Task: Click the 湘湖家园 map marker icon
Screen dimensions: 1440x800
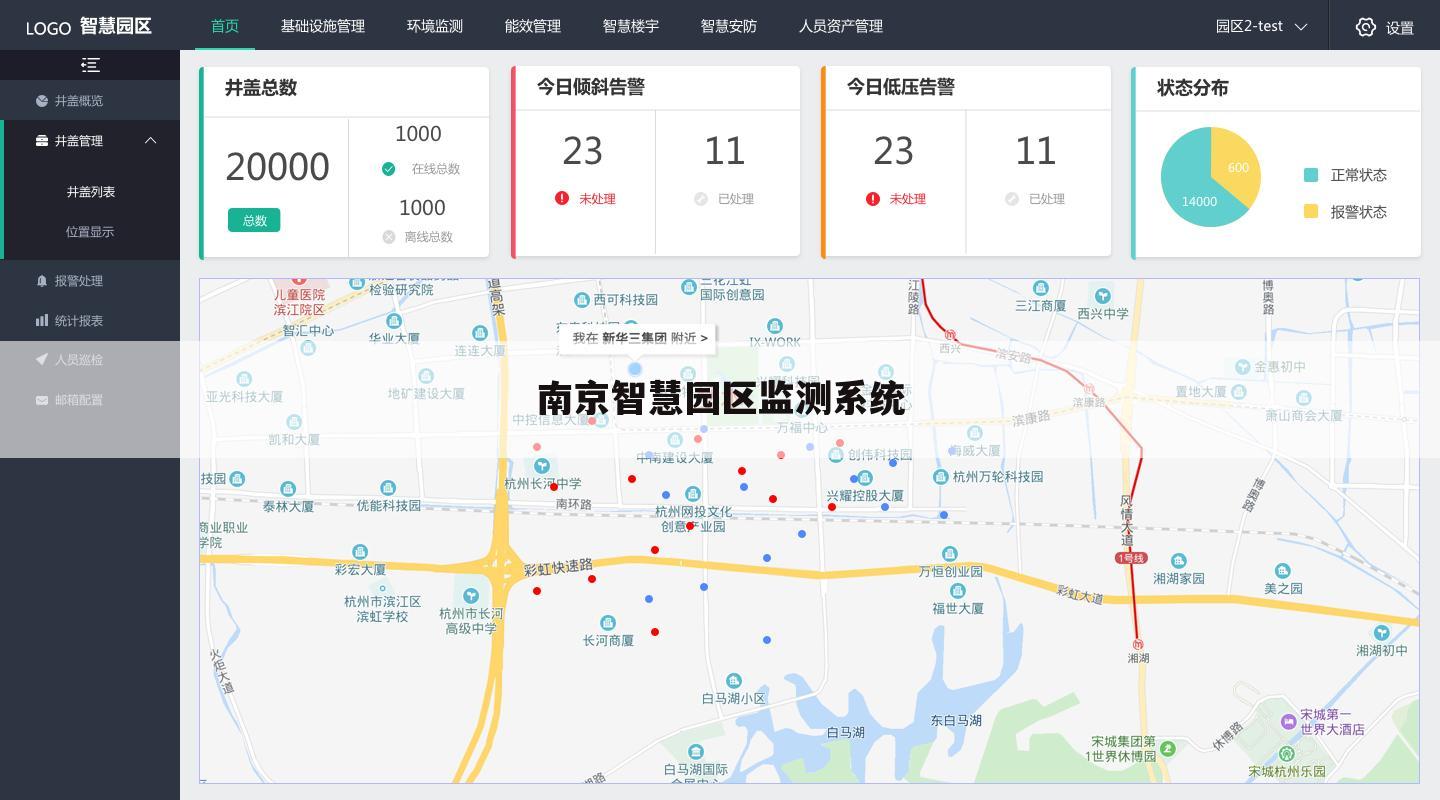Action: (x=1179, y=561)
